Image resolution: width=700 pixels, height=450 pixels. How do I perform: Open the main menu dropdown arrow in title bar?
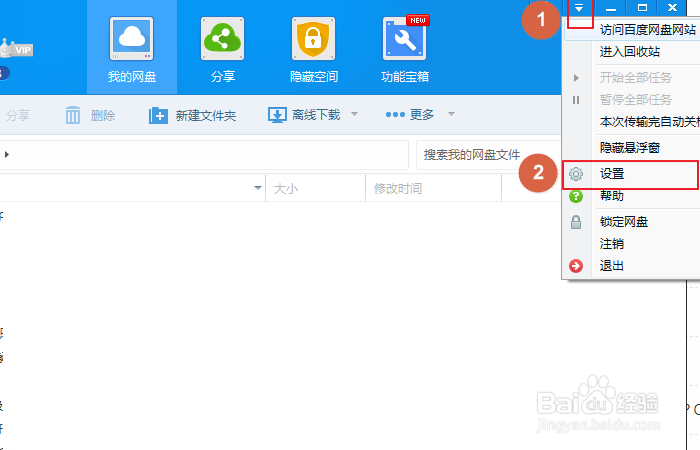point(579,8)
